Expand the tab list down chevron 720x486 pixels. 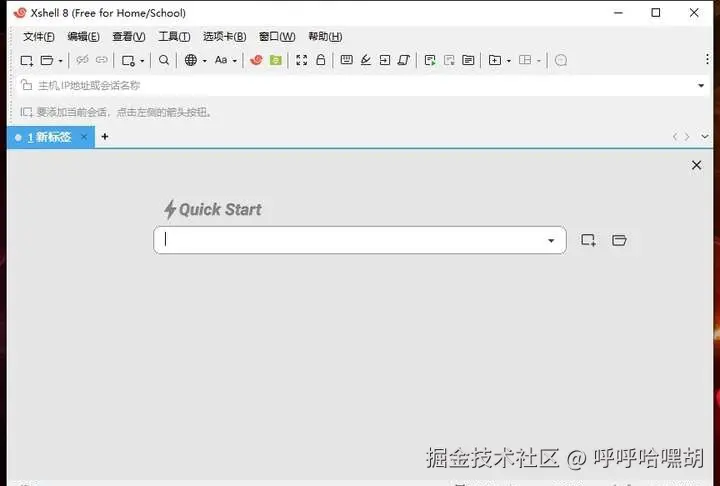point(705,137)
